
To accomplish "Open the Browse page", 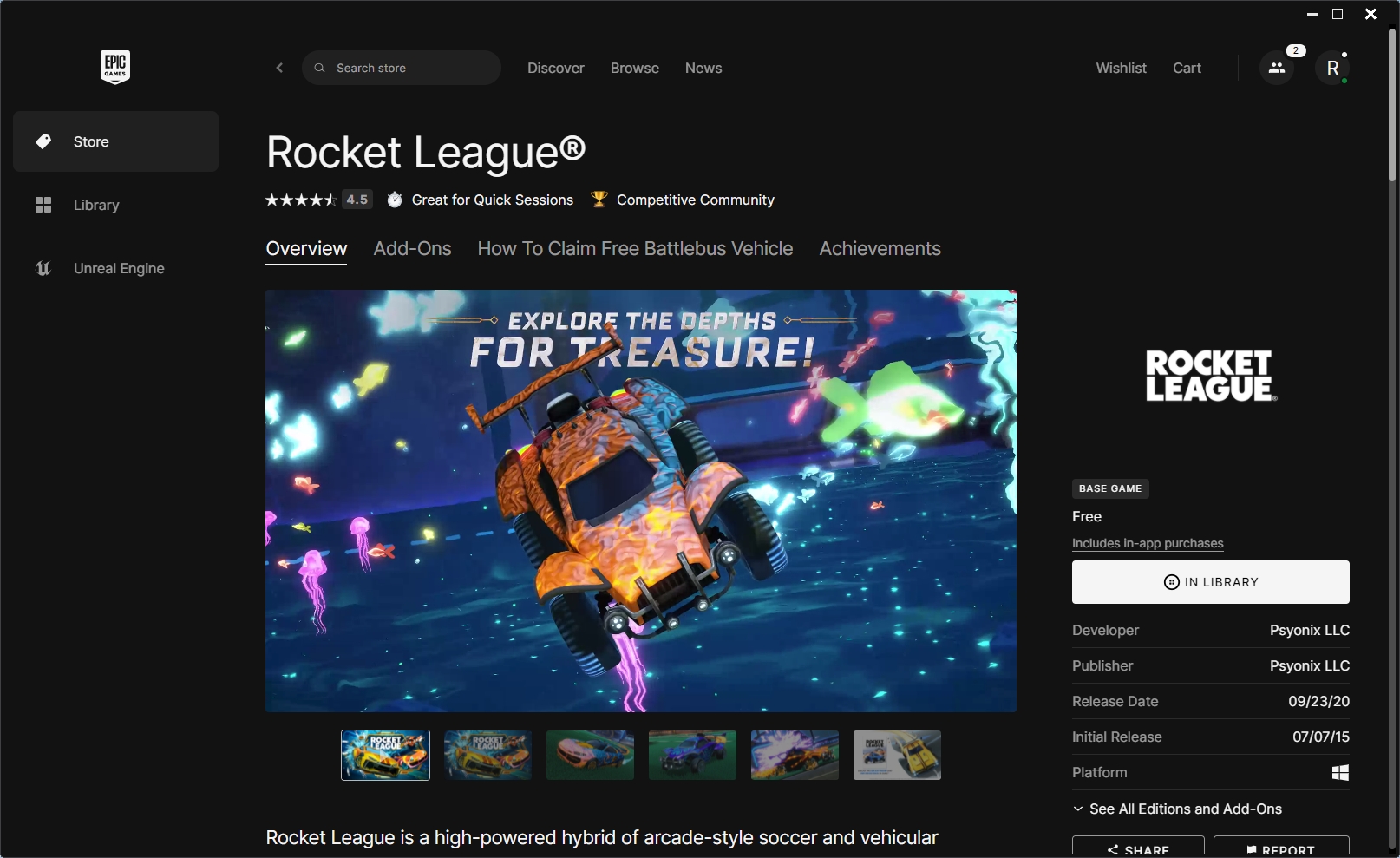I will [635, 68].
